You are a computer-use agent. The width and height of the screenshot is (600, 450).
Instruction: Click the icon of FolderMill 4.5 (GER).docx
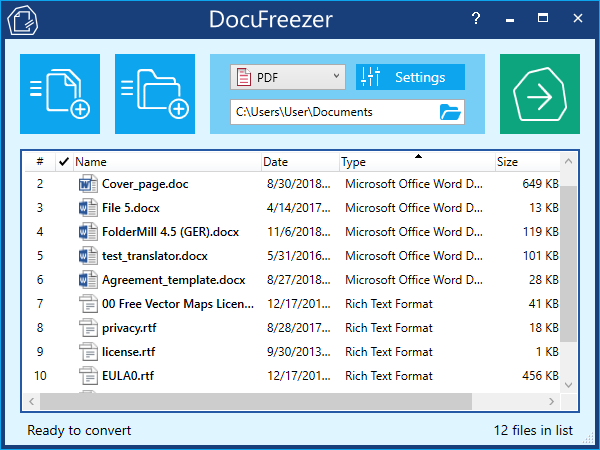click(88, 232)
